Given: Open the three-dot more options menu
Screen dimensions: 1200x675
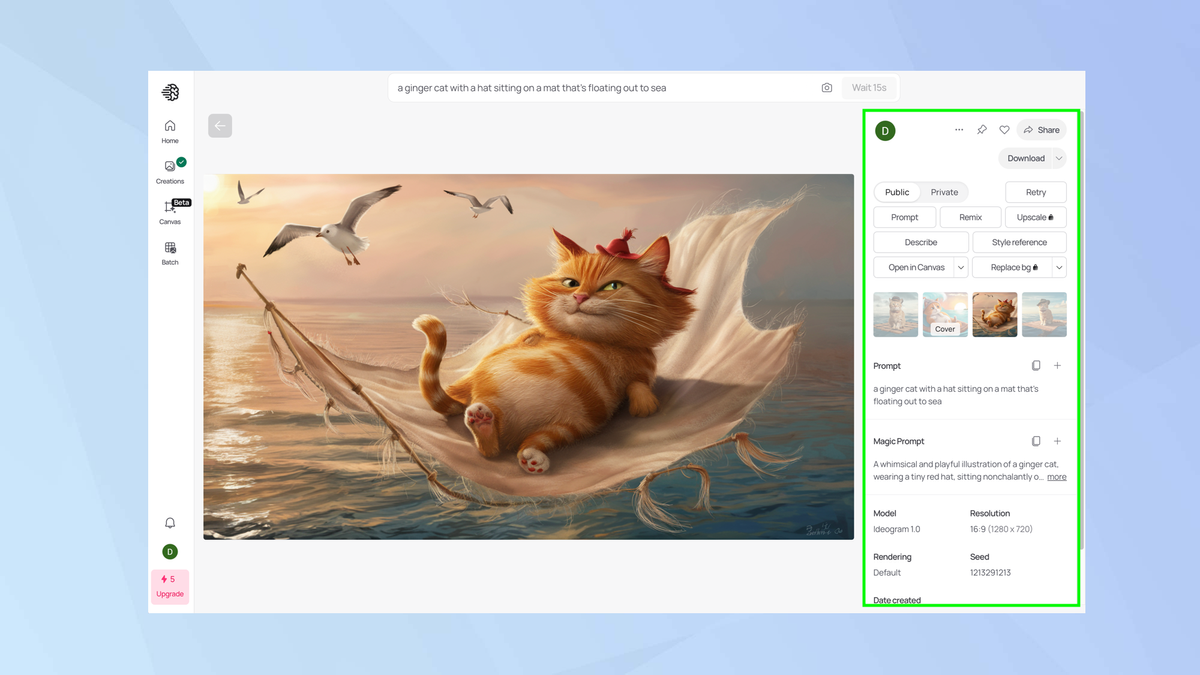Looking at the screenshot, I should click(959, 130).
